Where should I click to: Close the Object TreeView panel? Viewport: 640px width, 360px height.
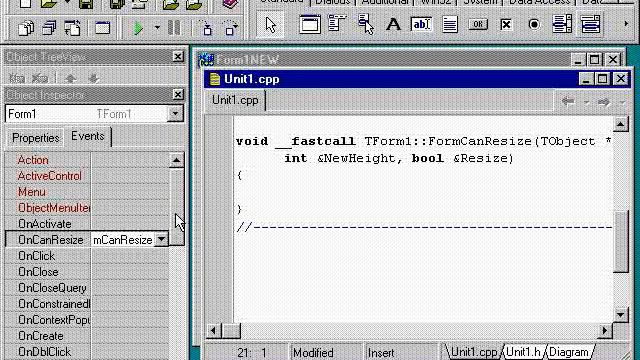pyautogui.click(x=178, y=56)
